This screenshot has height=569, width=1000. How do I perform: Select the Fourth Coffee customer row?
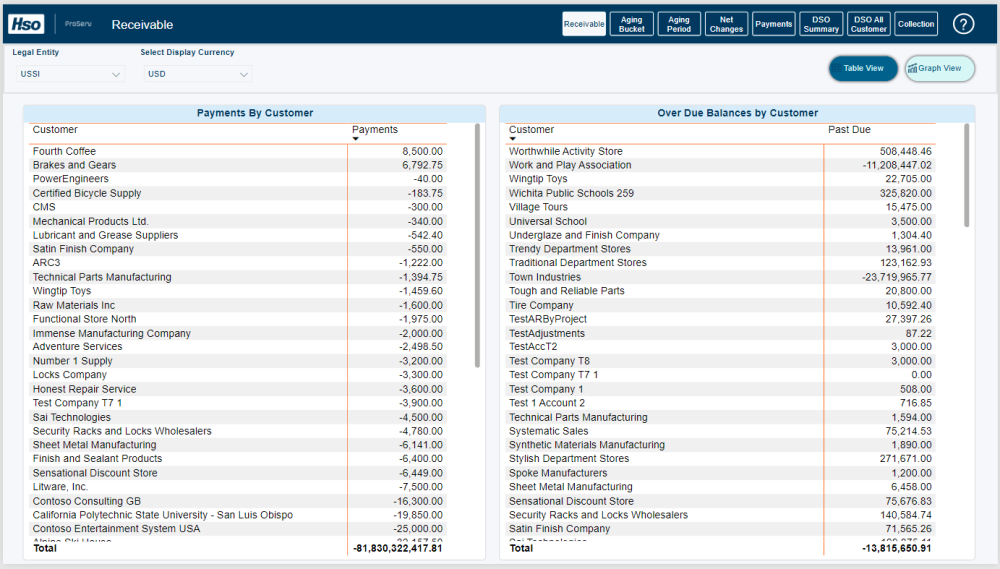pos(65,152)
